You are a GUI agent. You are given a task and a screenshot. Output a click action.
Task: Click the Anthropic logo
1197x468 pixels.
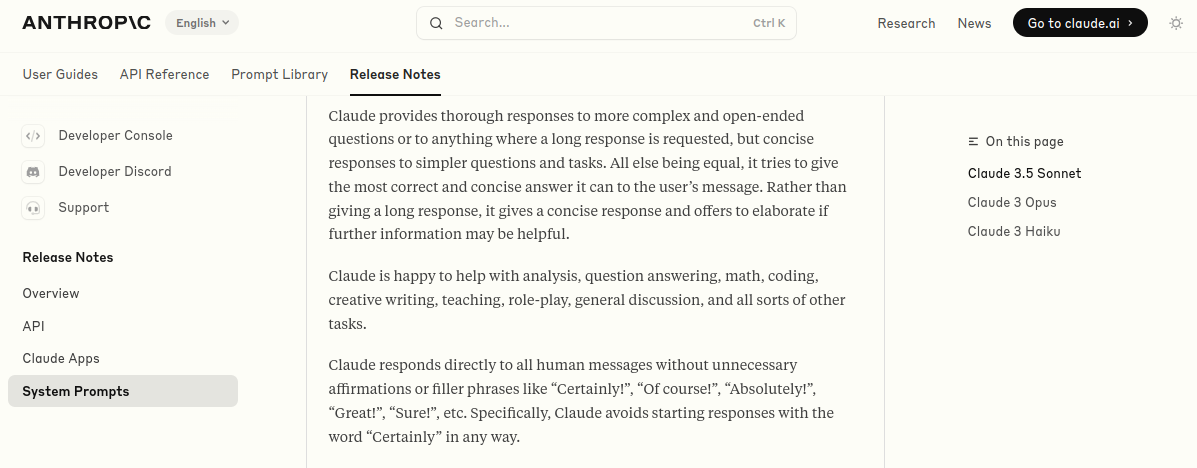86,23
